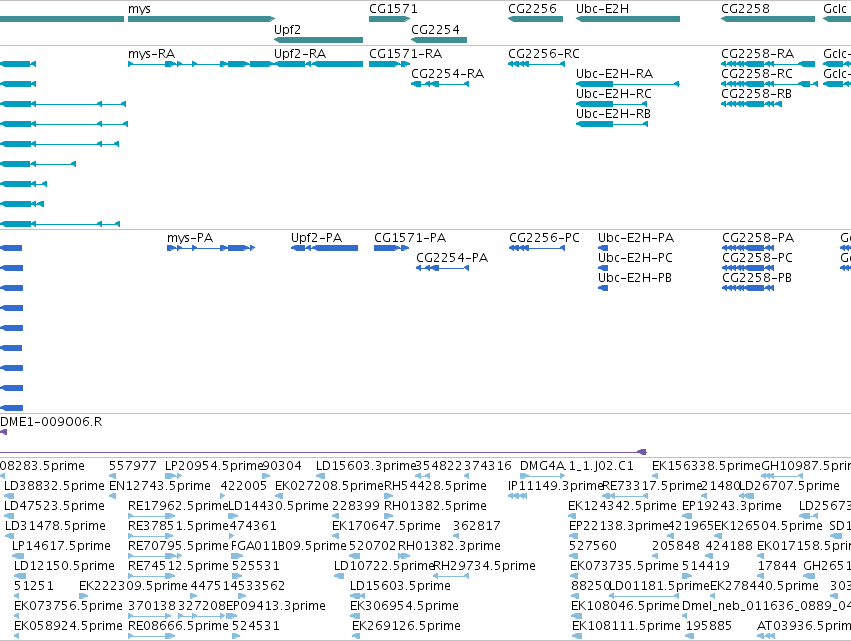Click the Ubc-E2H-PC protein label
The image size is (851, 641).
636,258
